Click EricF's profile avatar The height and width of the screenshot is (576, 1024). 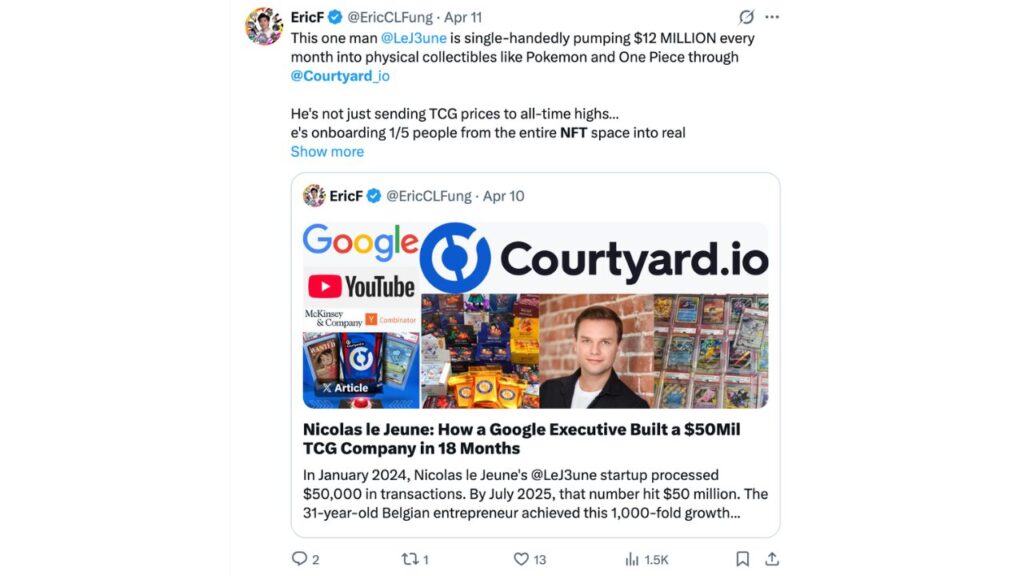click(x=264, y=26)
